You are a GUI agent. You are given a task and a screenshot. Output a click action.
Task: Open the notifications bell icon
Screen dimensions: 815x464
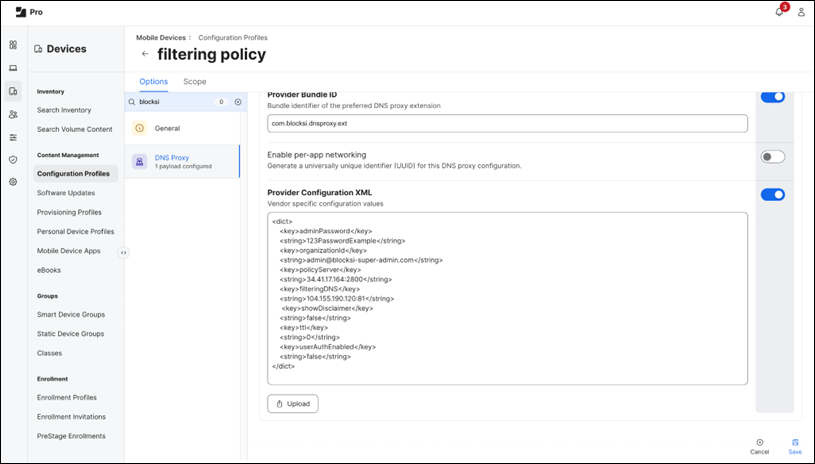[779, 12]
